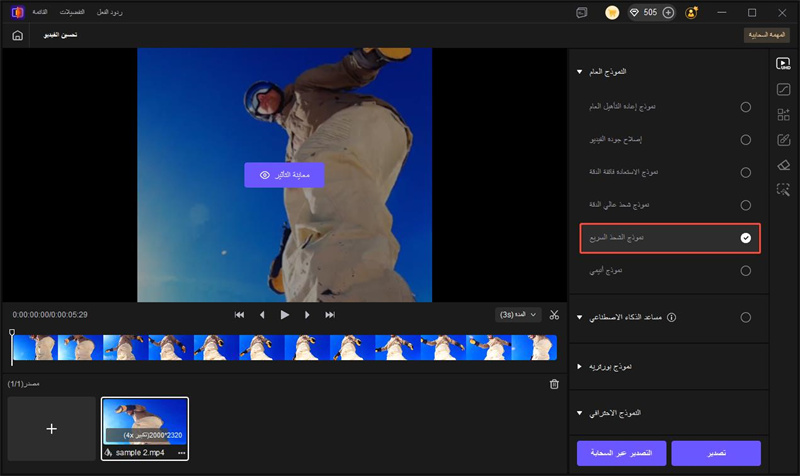The height and width of the screenshot is (476, 800).
Task: Open the duration (3s) dropdown
Action: pyautogui.click(x=518, y=314)
